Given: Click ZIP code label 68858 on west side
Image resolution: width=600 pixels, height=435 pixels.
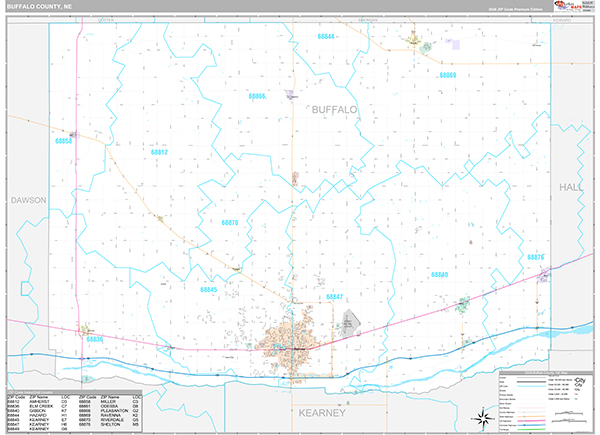Looking at the screenshot, I should (x=64, y=141).
